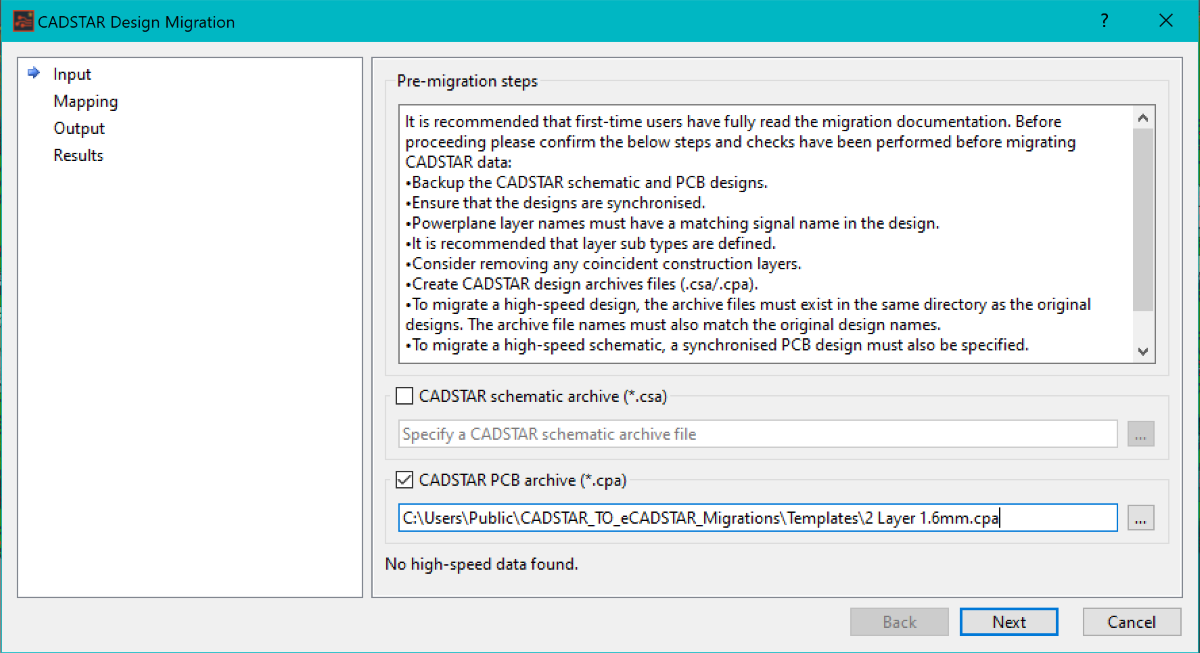This screenshot has height=653, width=1200.
Task: Click the PCB archive file path field
Action: 757,517
